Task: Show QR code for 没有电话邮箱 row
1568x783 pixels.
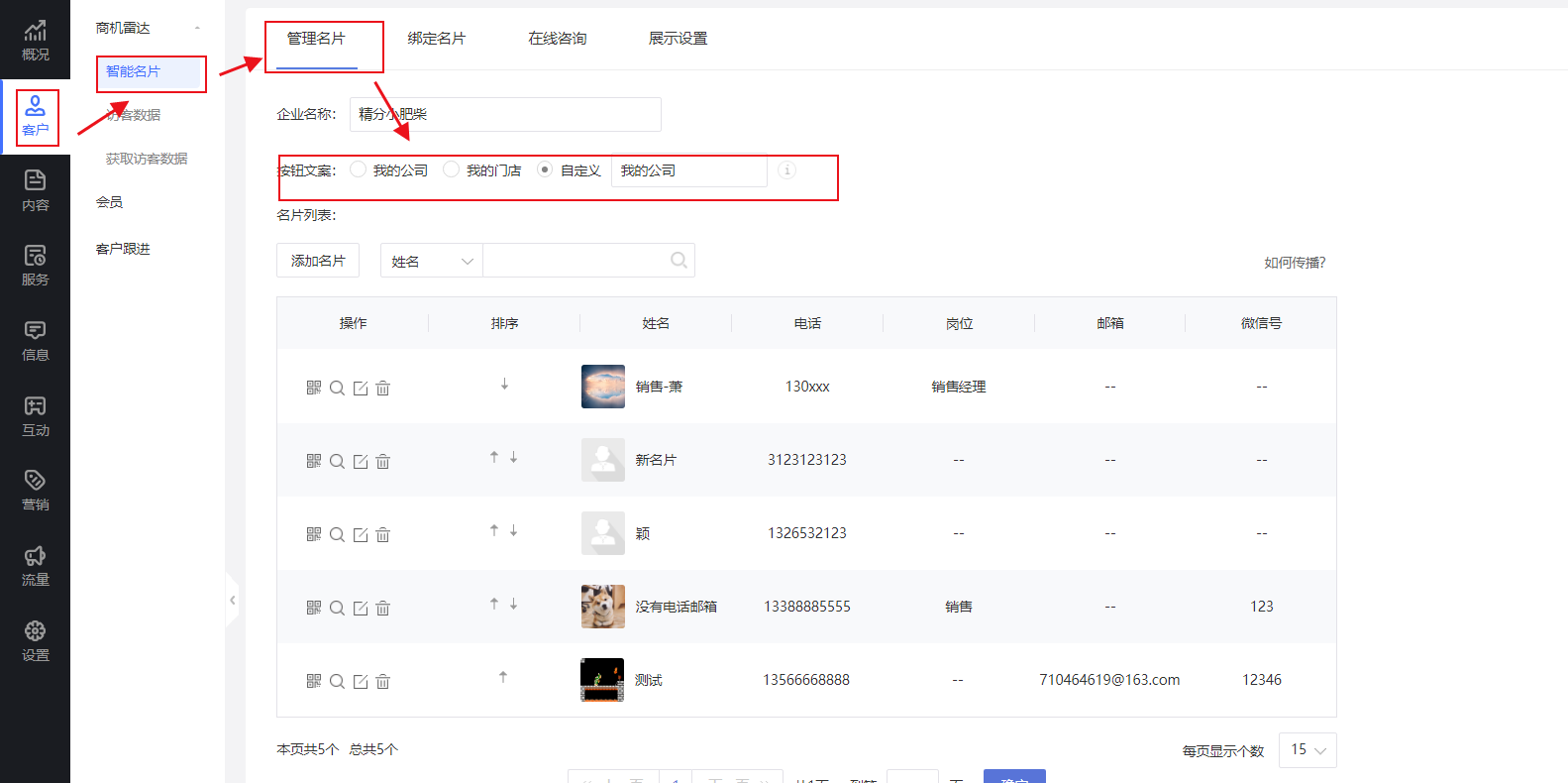Action: click(314, 608)
